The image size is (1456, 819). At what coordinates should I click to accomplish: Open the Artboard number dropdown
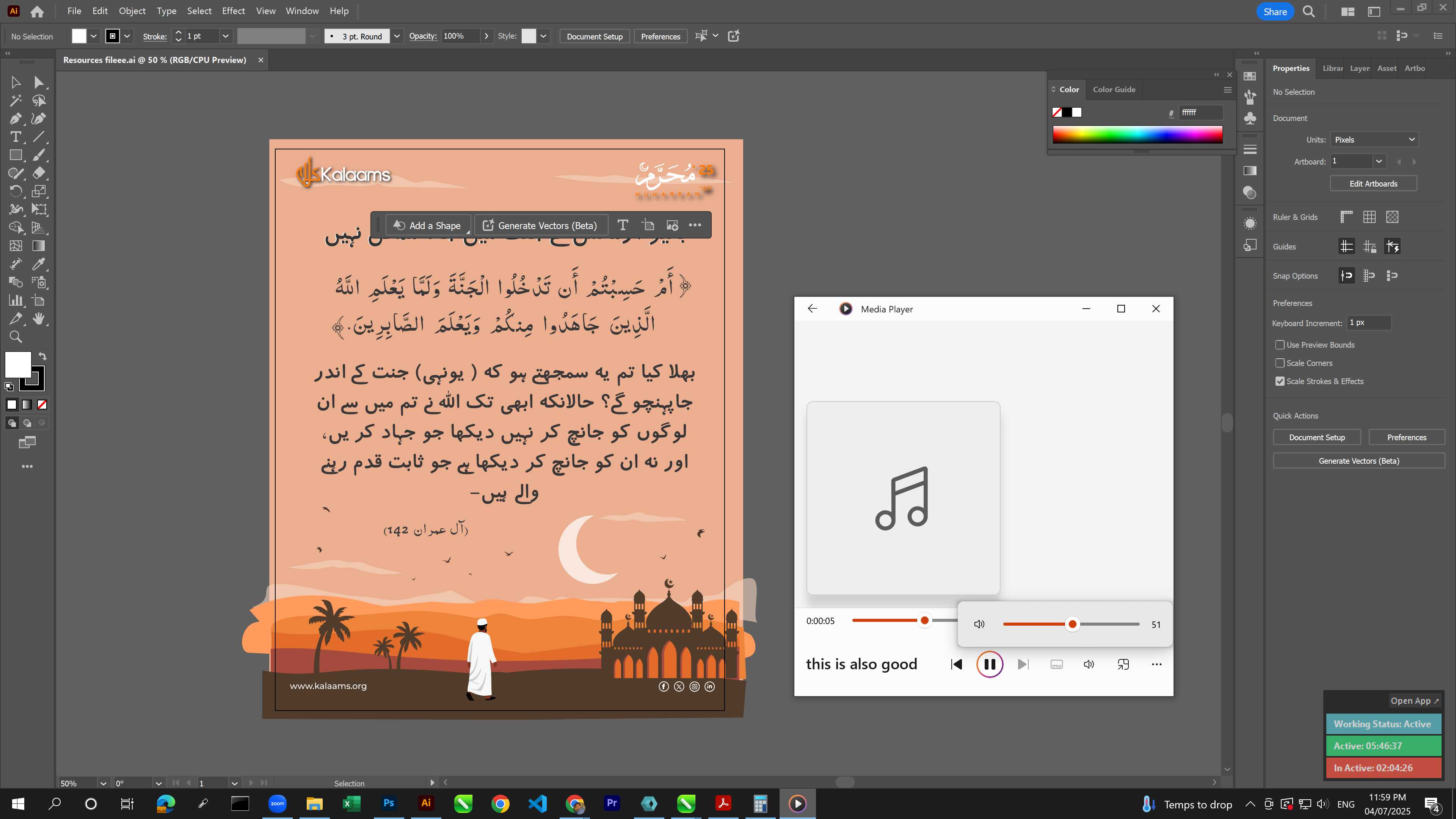pyautogui.click(x=1379, y=162)
